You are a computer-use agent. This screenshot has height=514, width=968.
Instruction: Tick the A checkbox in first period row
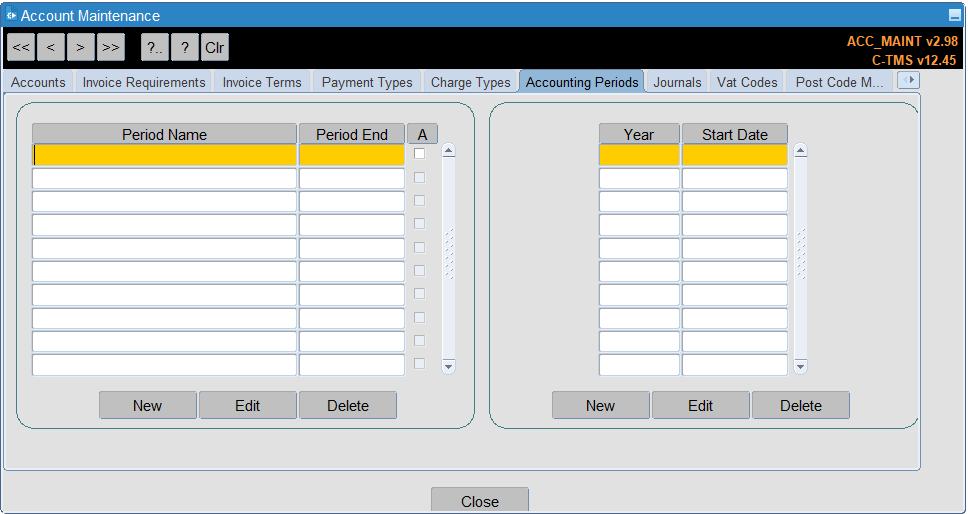pos(419,154)
